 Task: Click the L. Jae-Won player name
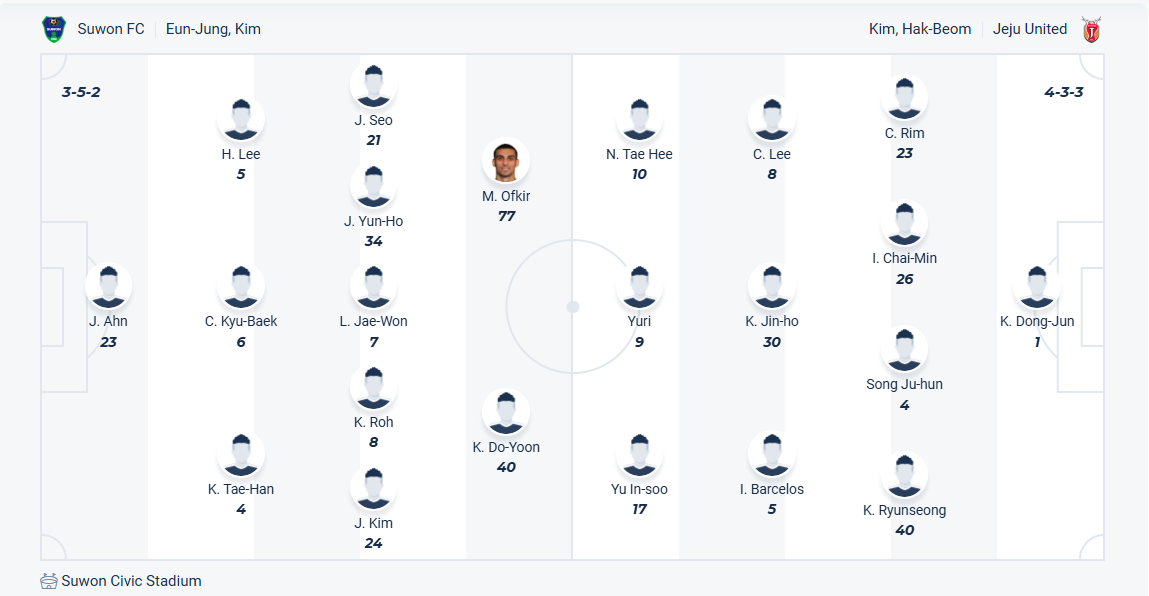click(373, 321)
